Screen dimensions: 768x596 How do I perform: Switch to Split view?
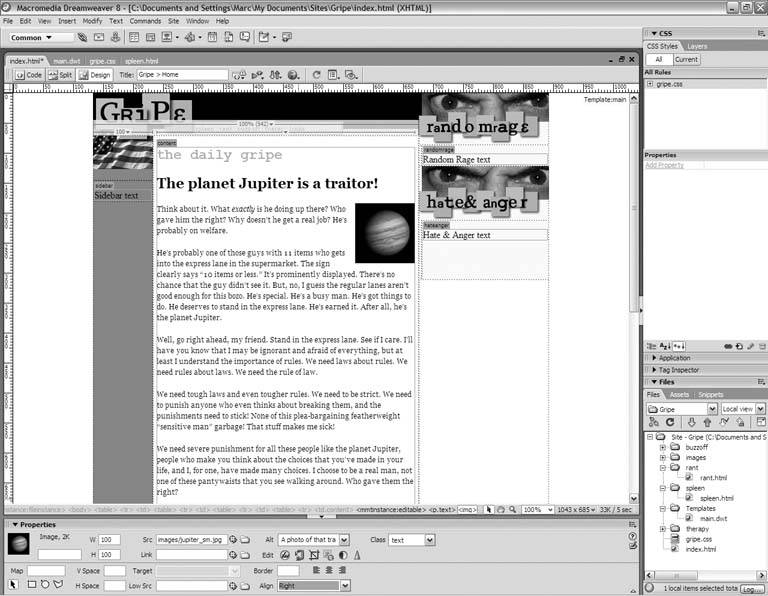pos(60,75)
